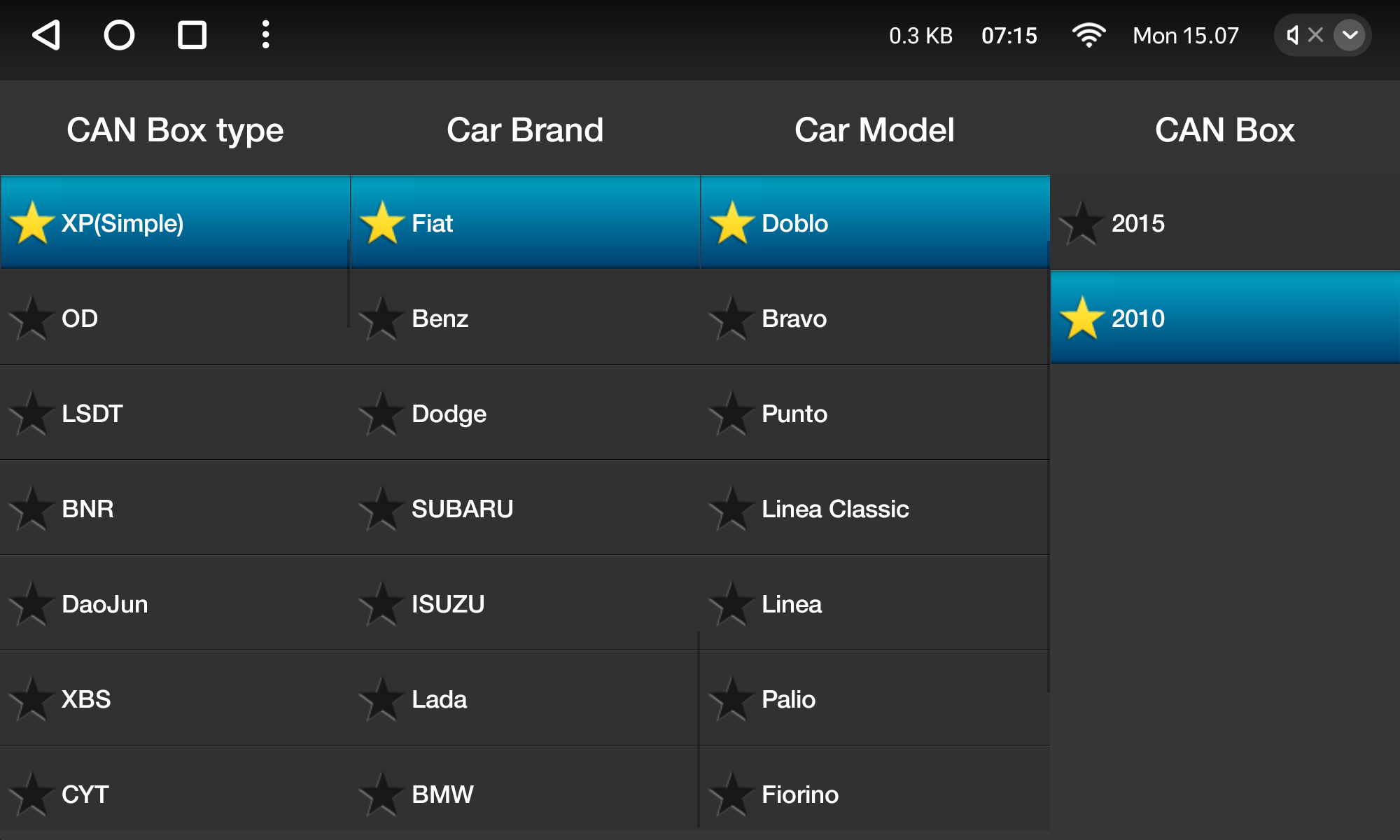Open the three-dot overflow menu
The height and width of the screenshot is (840, 1400).
265,35
